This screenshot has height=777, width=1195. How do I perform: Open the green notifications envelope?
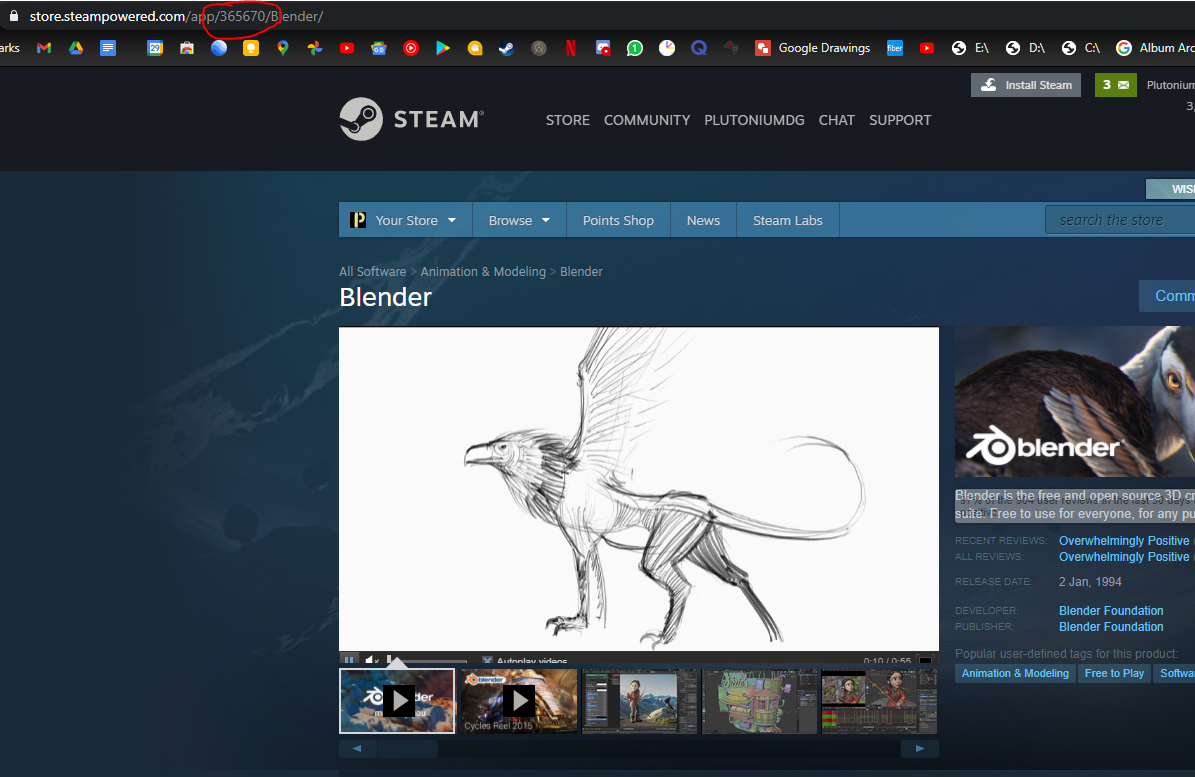pos(1116,85)
